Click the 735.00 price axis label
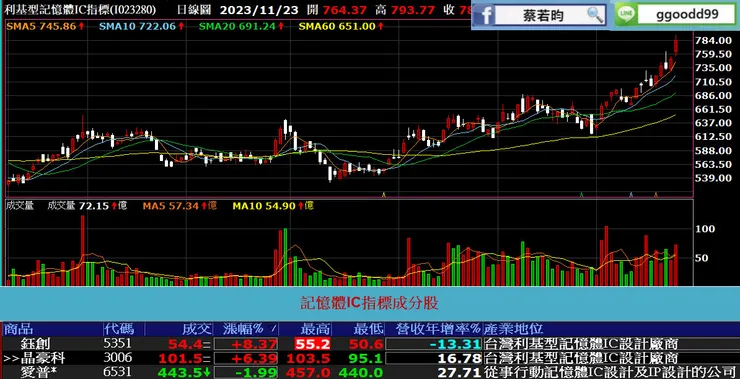 pos(713,68)
